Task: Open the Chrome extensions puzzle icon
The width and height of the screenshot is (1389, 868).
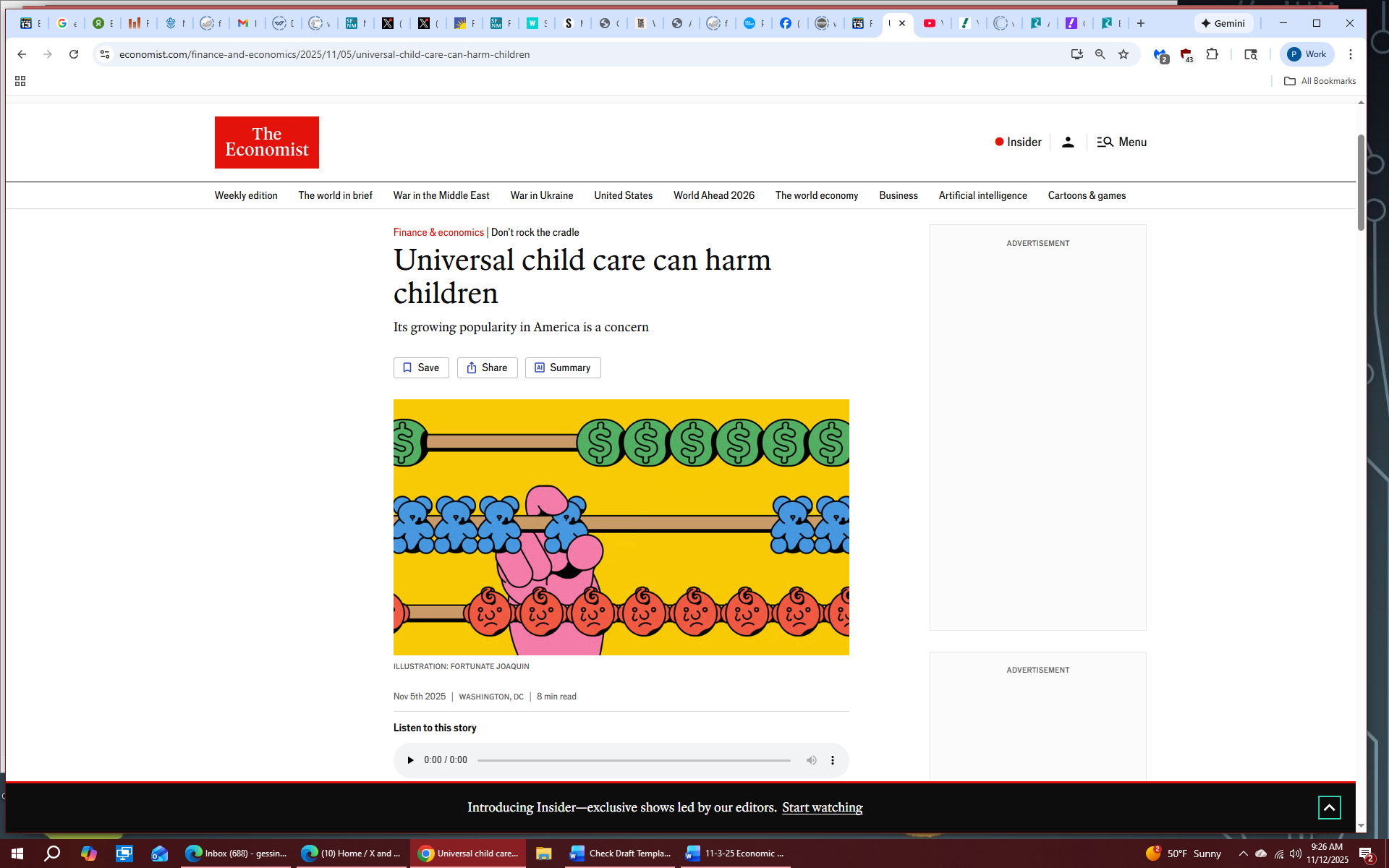Action: coord(1212,54)
